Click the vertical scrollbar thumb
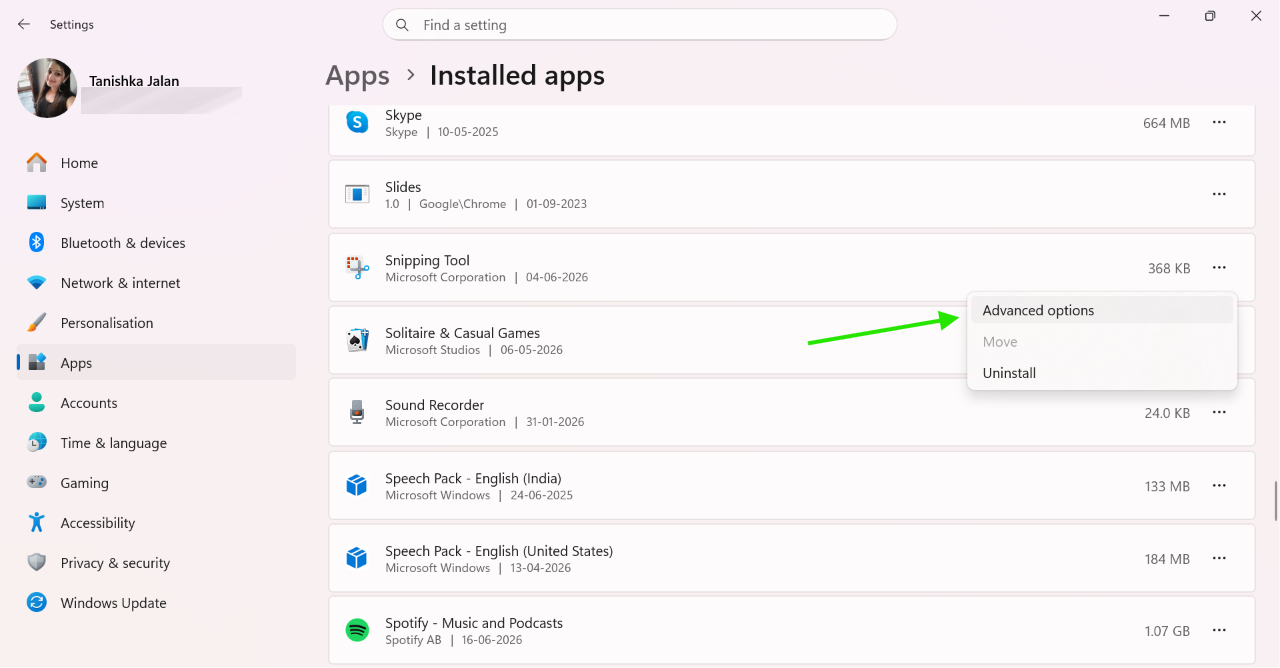 coord(1275,501)
